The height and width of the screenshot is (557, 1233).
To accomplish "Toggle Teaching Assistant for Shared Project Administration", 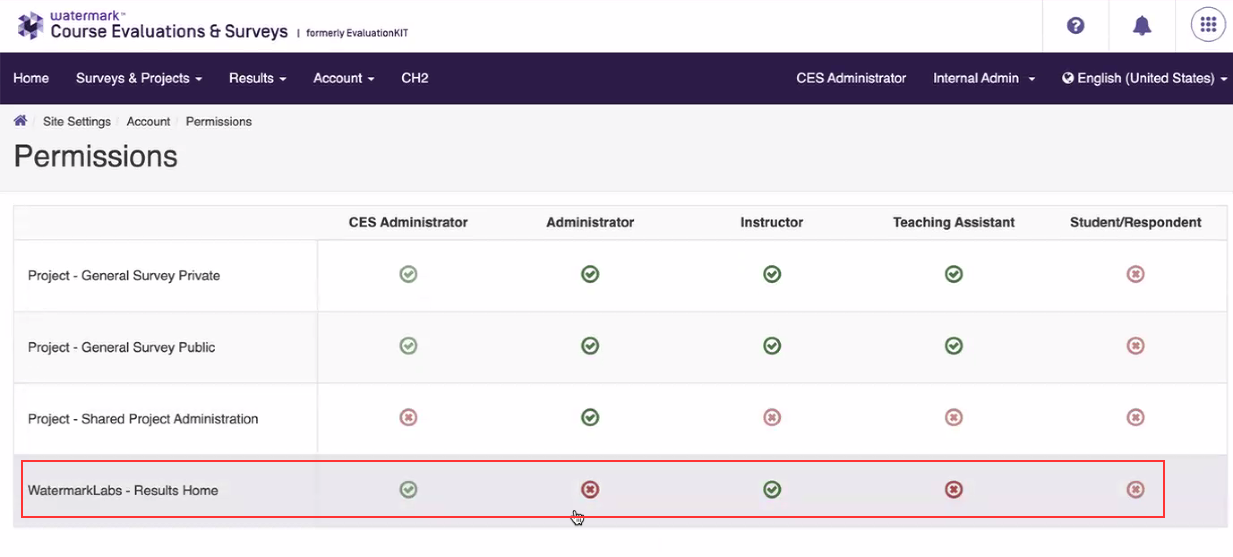I will coord(954,418).
